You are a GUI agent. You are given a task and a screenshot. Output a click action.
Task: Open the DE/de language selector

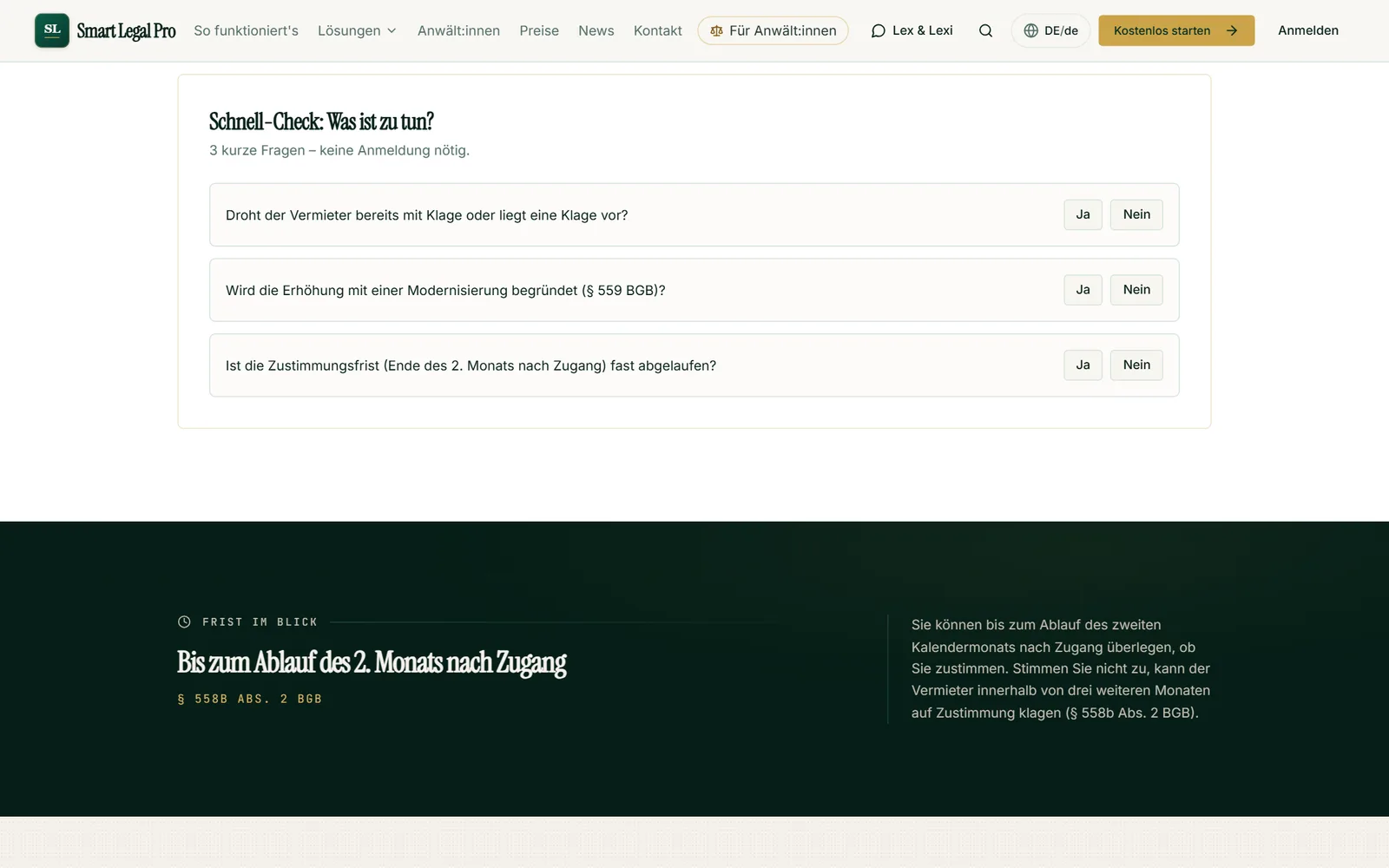point(1050,30)
